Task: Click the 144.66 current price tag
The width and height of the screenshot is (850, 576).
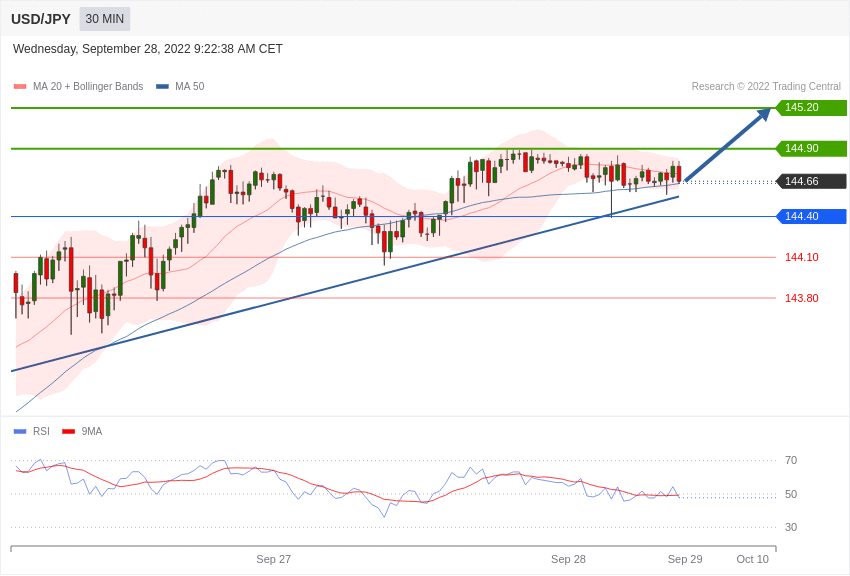Action: (812, 182)
